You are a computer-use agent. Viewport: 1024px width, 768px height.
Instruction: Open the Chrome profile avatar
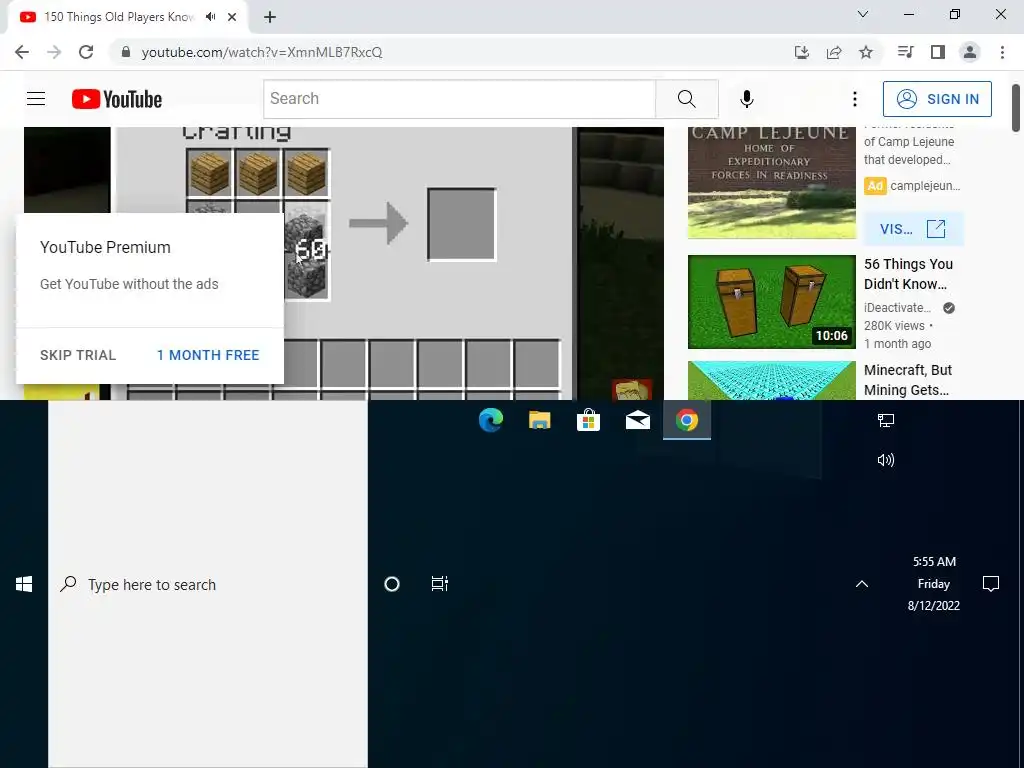(x=970, y=52)
